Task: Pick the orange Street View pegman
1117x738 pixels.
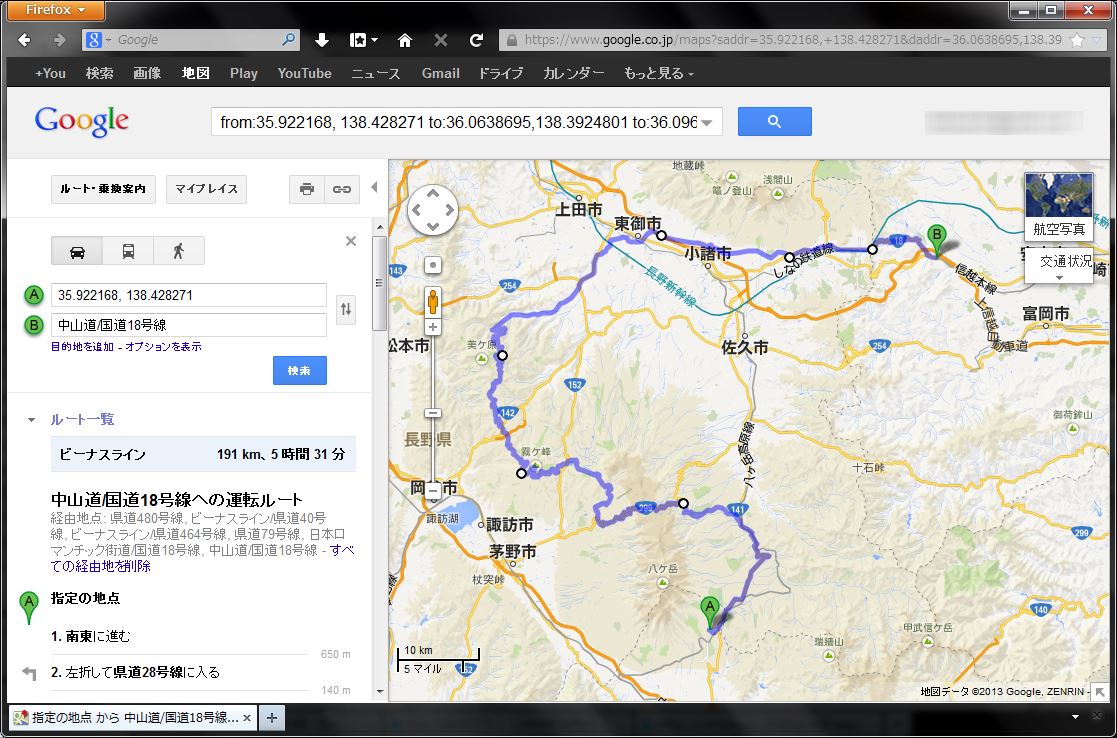Action: click(x=432, y=301)
